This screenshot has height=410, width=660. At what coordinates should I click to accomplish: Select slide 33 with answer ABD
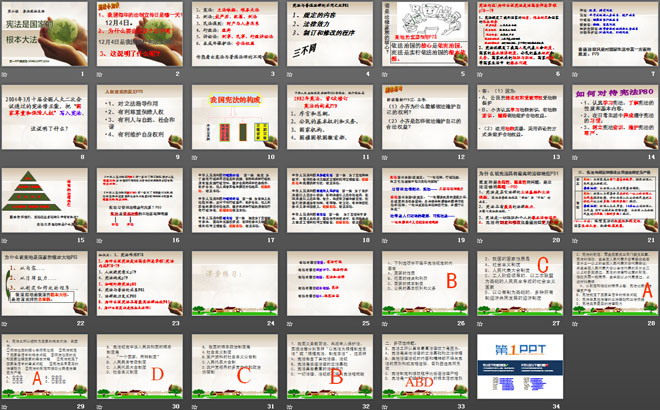coord(425,366)
